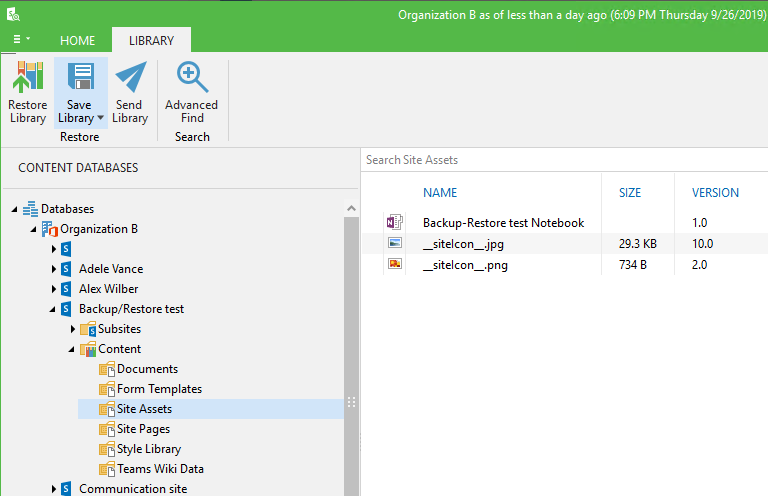Click the Content library icon
This screenshot has height=496, width=768.
tap(88, 349)
